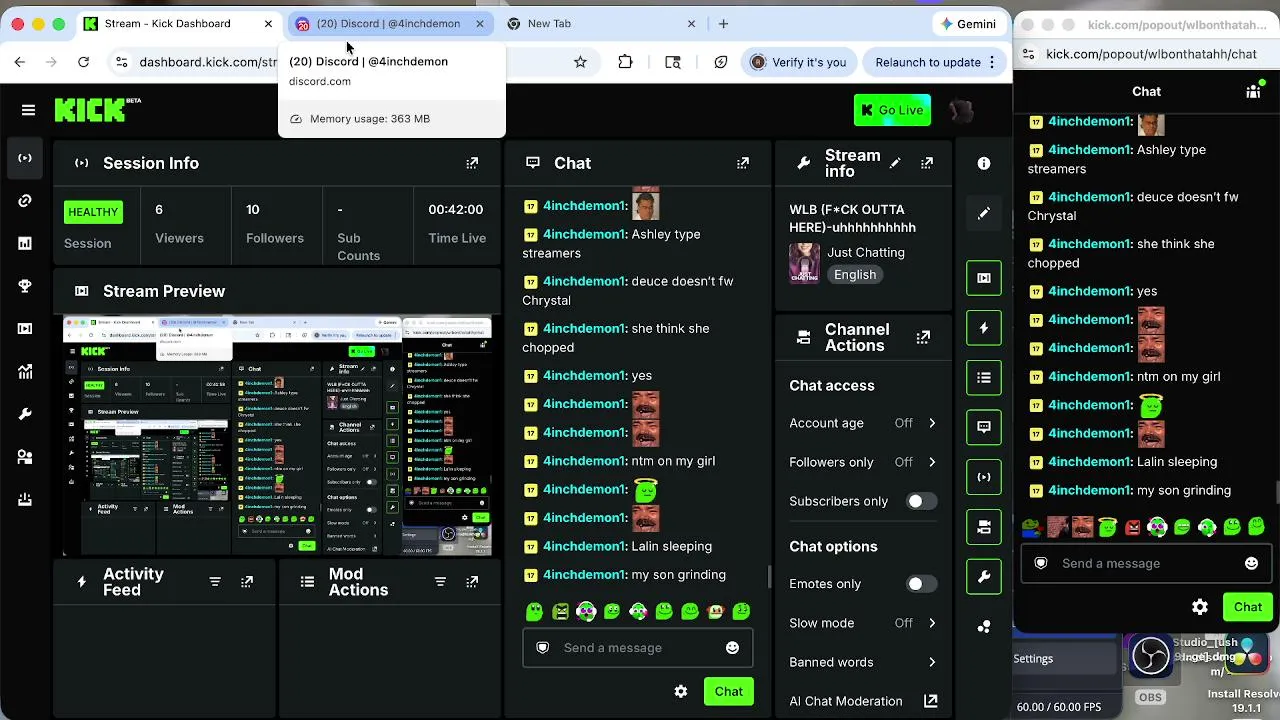Switch to the New Tab browser tab
The image size is (1280, 720).
[600, 23]
